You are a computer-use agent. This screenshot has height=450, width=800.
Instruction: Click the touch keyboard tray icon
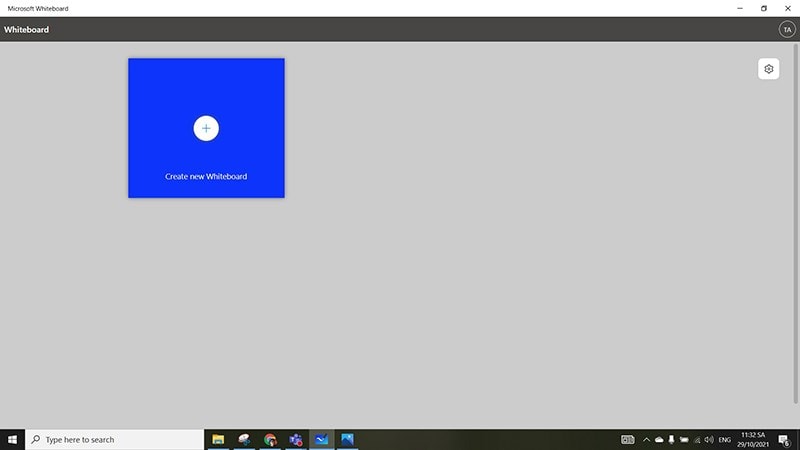(628, 439)
